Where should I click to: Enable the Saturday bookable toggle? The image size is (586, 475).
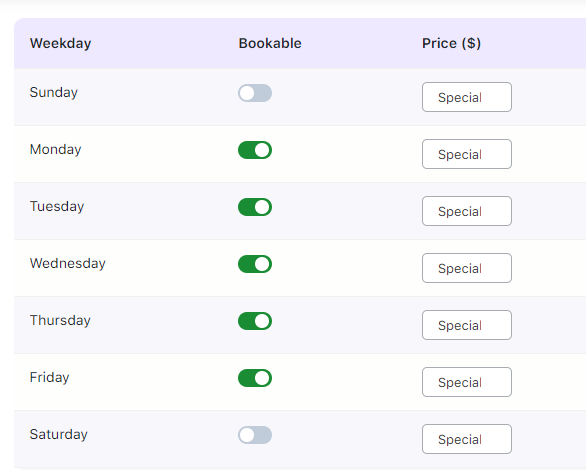[255, 435]
